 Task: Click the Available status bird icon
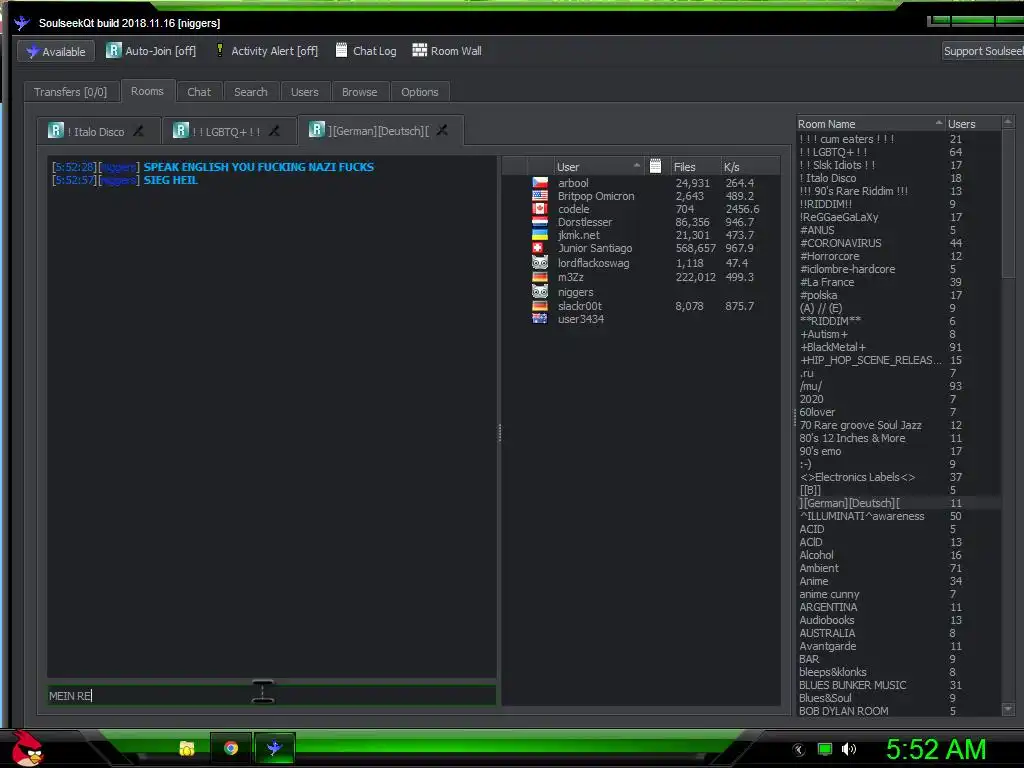coord(32,51)
